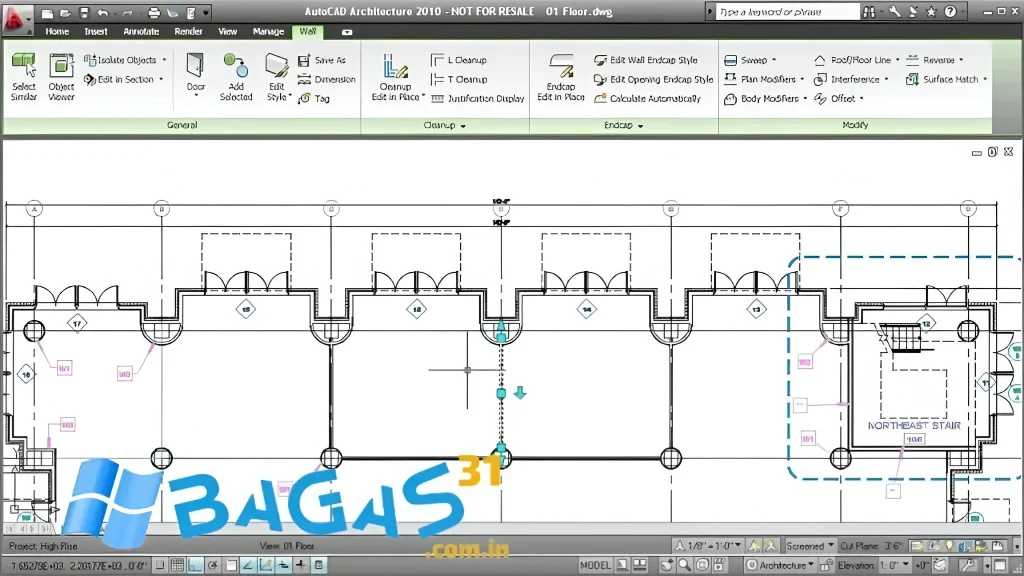The image size is (1024, 576).
Task: Click the Open file icon in quick access toolbar
Action: [x=65, y=13]
